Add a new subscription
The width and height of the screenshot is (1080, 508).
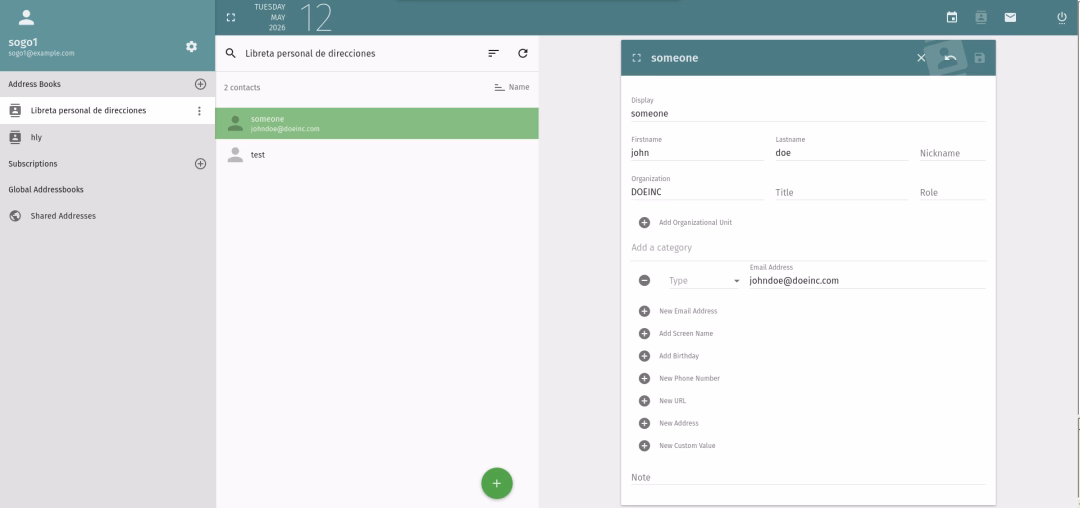point(200,164)
